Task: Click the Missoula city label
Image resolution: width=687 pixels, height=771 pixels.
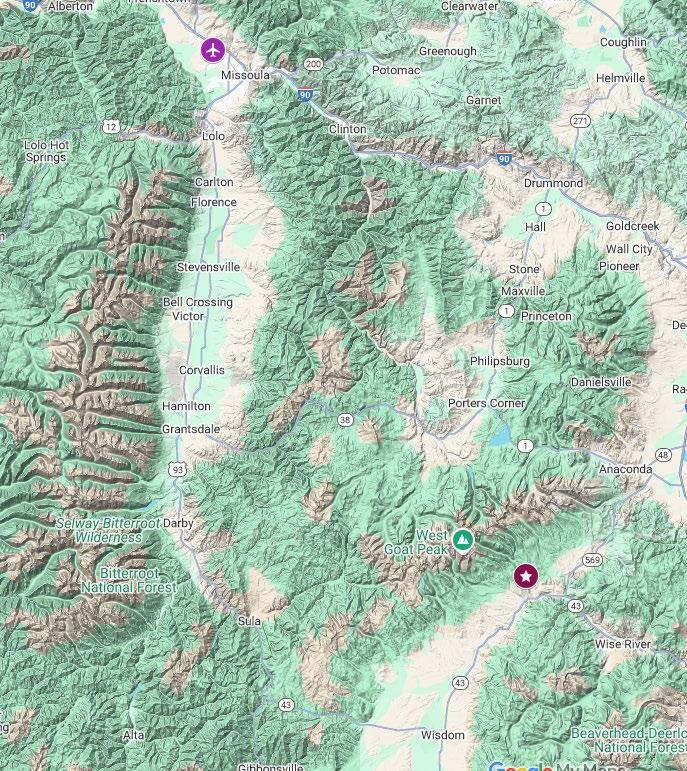Action: 245,75
